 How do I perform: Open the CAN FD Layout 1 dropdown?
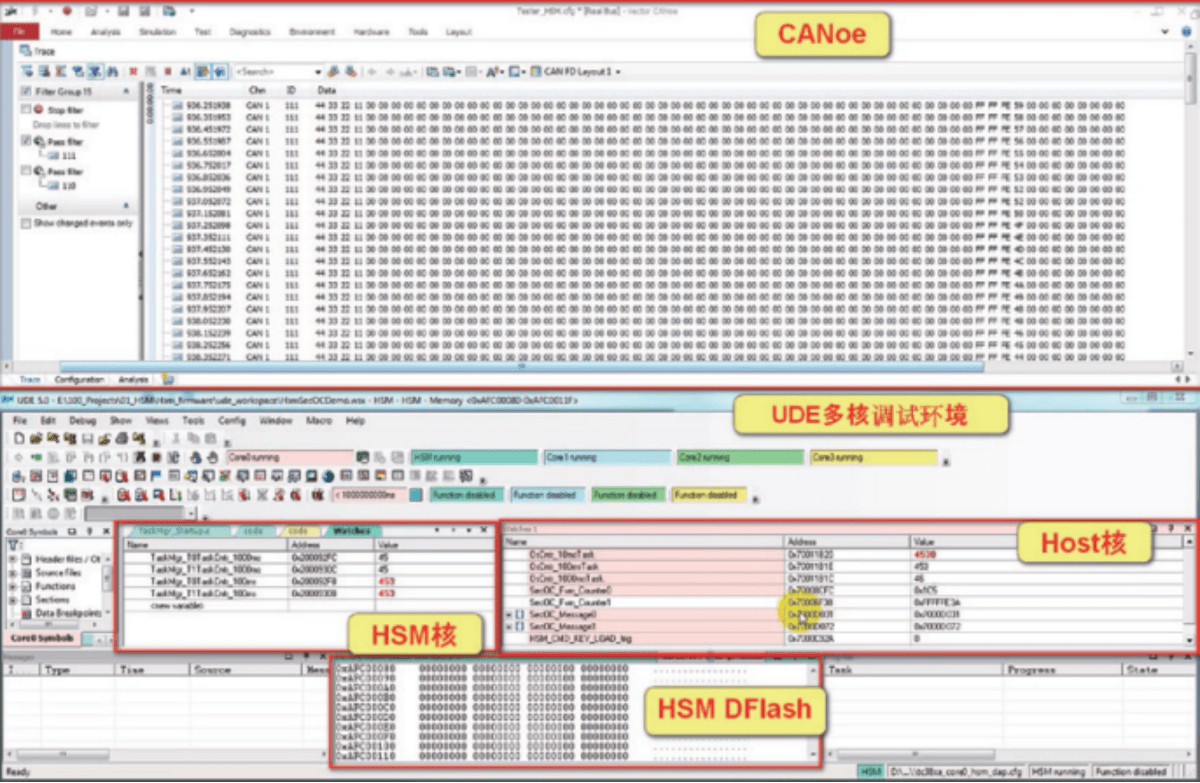pos(618,72)
